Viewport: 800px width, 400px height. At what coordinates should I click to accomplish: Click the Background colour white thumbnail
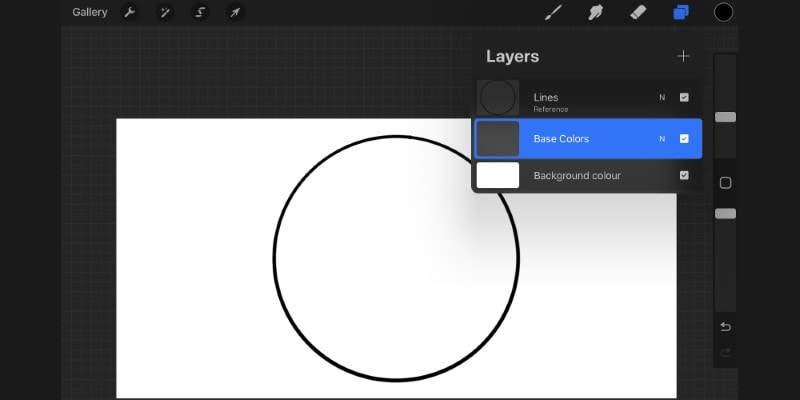coord(498,176)
